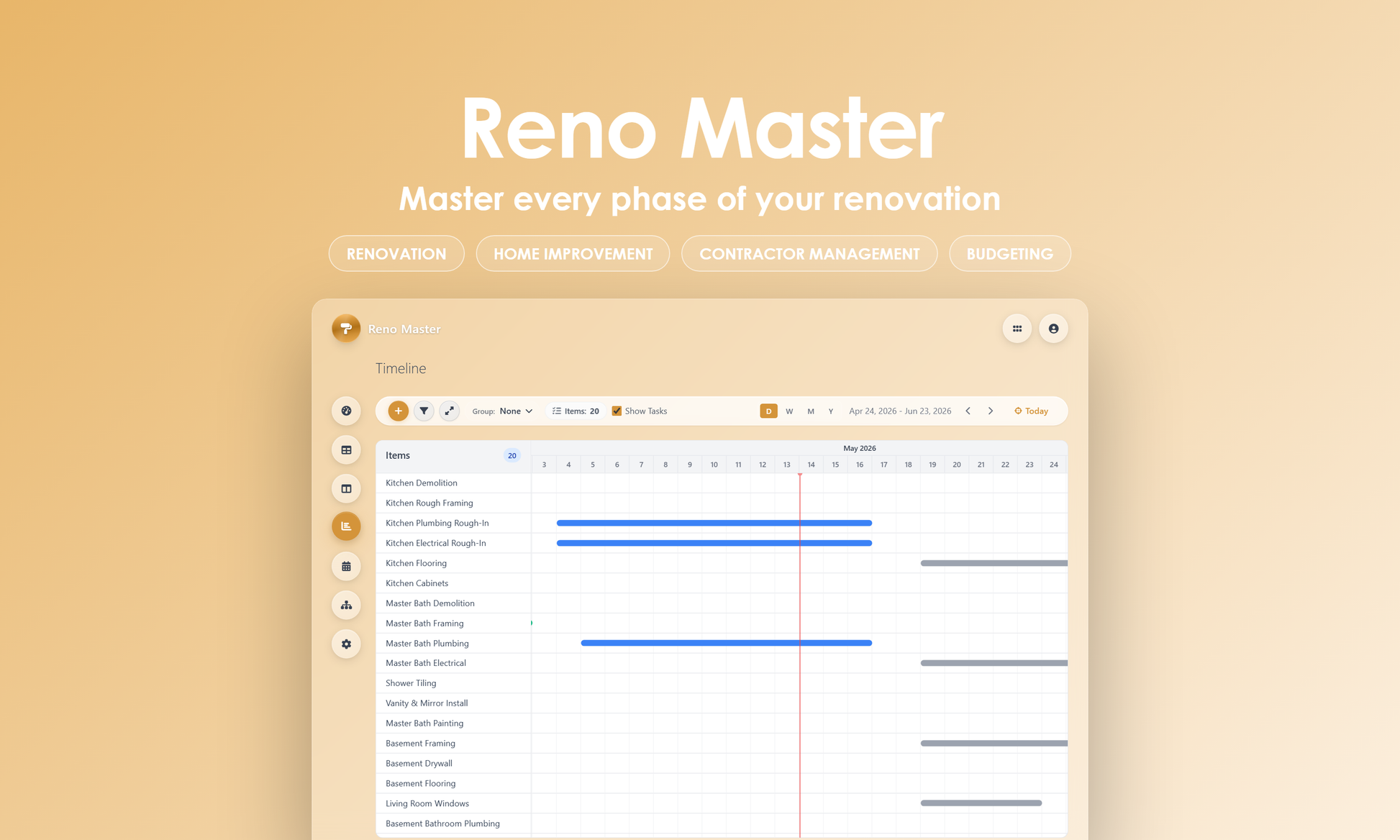Click the Apr 24 - Jun 23 date range
The image size is (1400, 840).
tap(900, 411)
